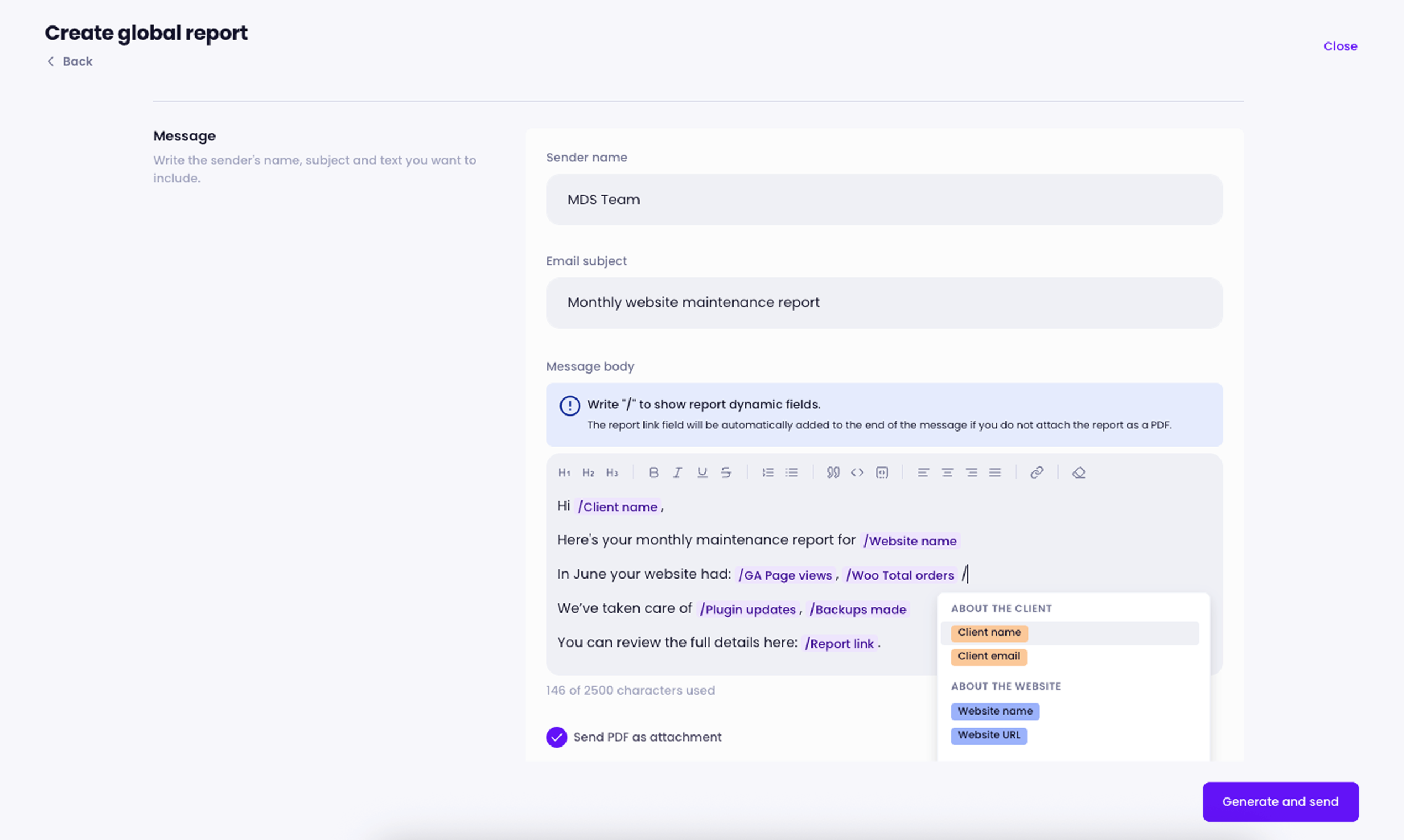The width and height of the screenshot is (1404, 840).
Task: Justify the message text alignment
Action: (x=995, y=473)
